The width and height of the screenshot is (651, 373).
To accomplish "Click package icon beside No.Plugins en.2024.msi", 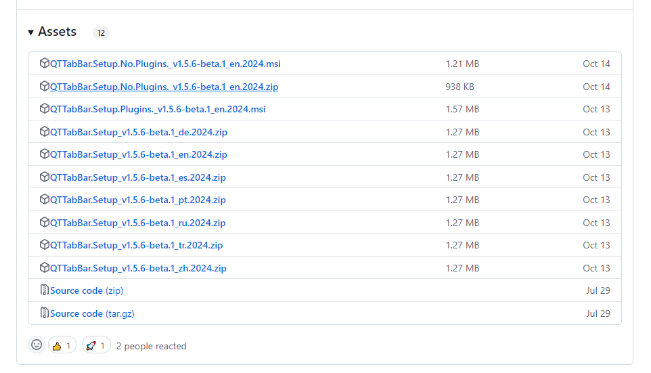I will click(x=44, y=63).
